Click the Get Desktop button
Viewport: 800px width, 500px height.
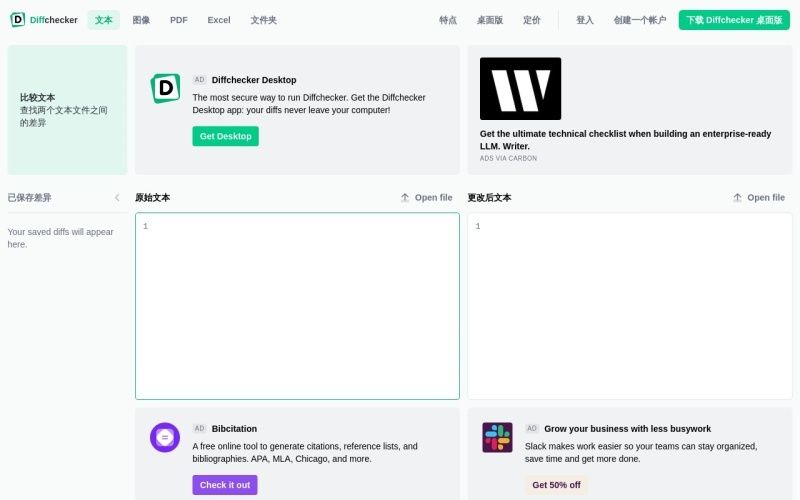coord(226,136)
